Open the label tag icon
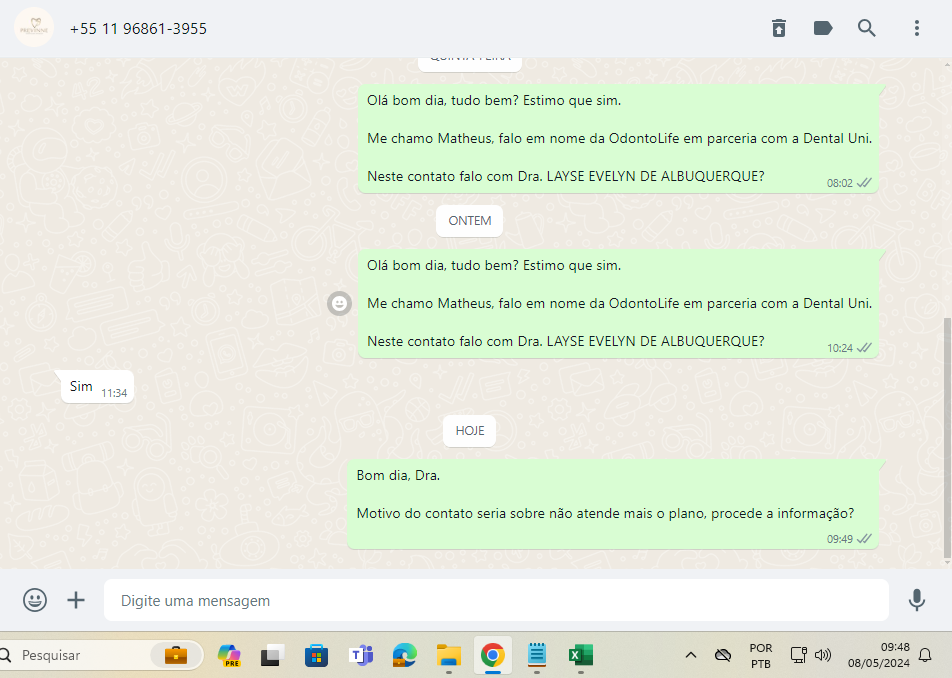 point(823,28)
